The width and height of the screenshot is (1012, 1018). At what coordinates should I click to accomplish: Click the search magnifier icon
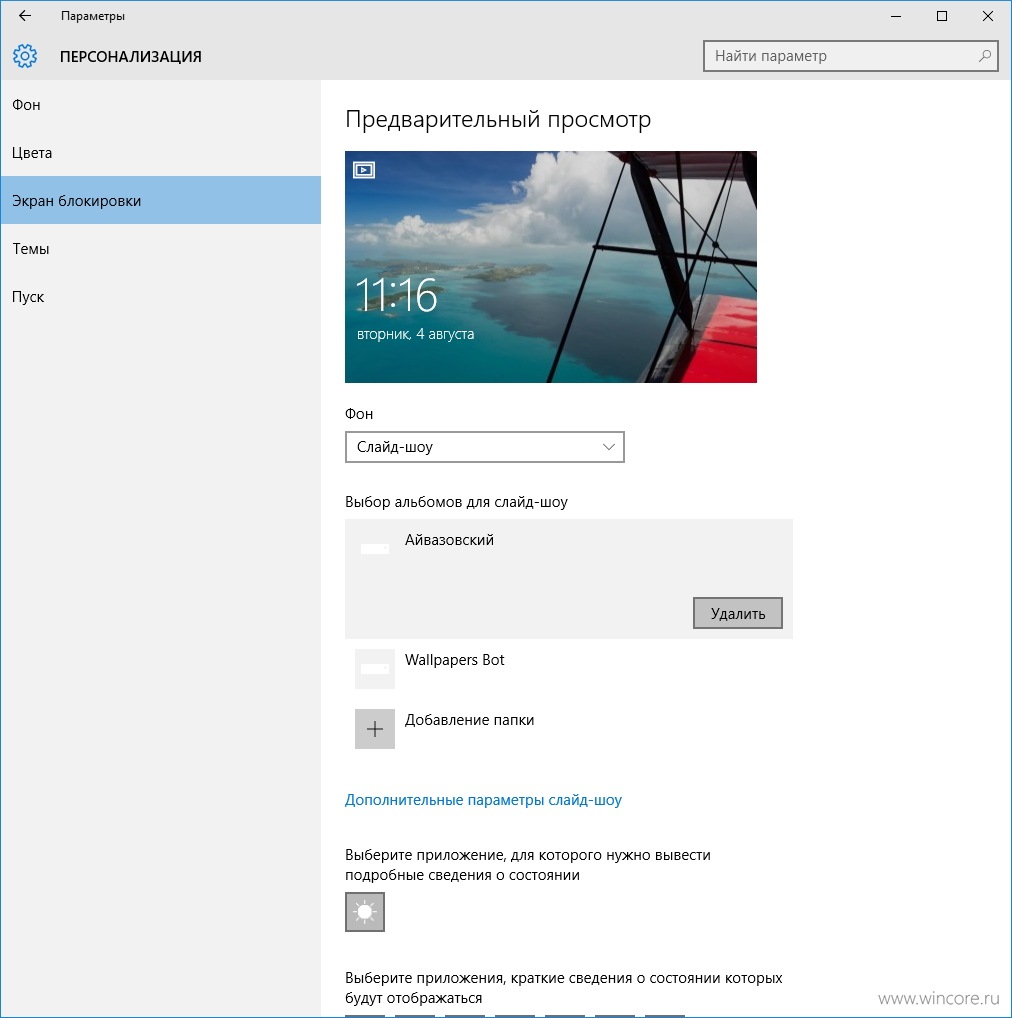[984, 56]
